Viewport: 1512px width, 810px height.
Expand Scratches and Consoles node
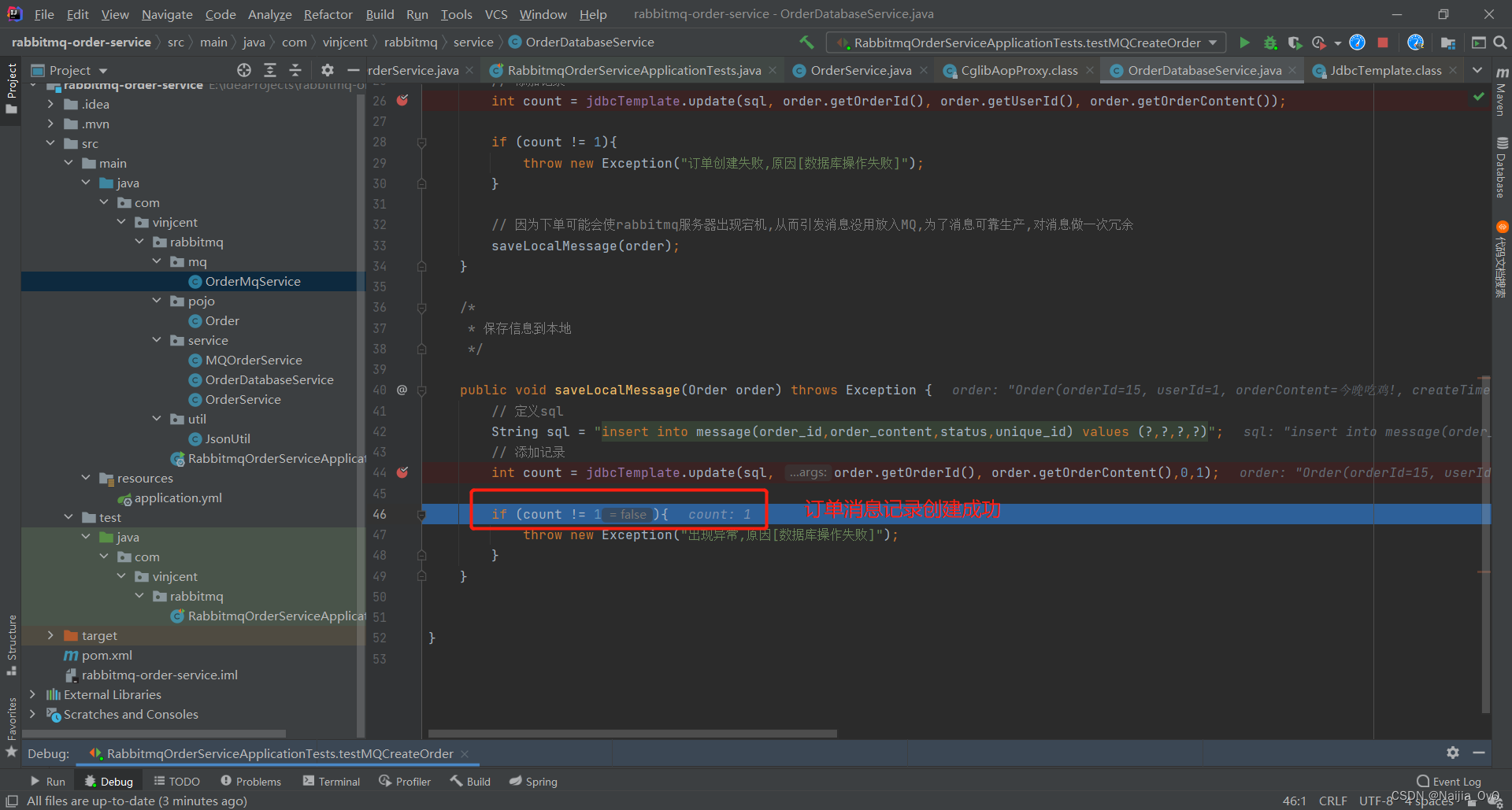coord(32,714)
